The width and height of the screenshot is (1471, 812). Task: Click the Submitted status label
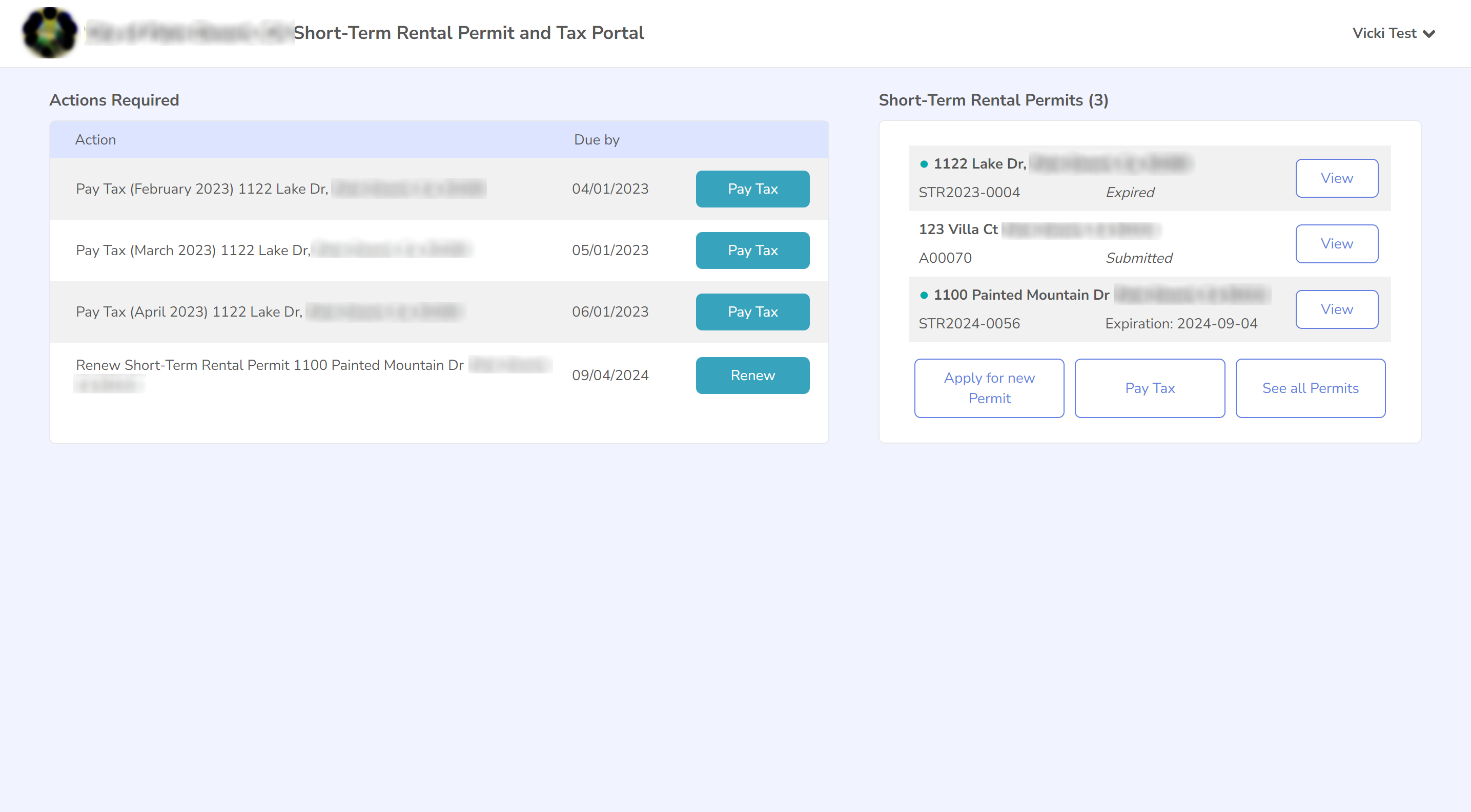pos(1139,259)
